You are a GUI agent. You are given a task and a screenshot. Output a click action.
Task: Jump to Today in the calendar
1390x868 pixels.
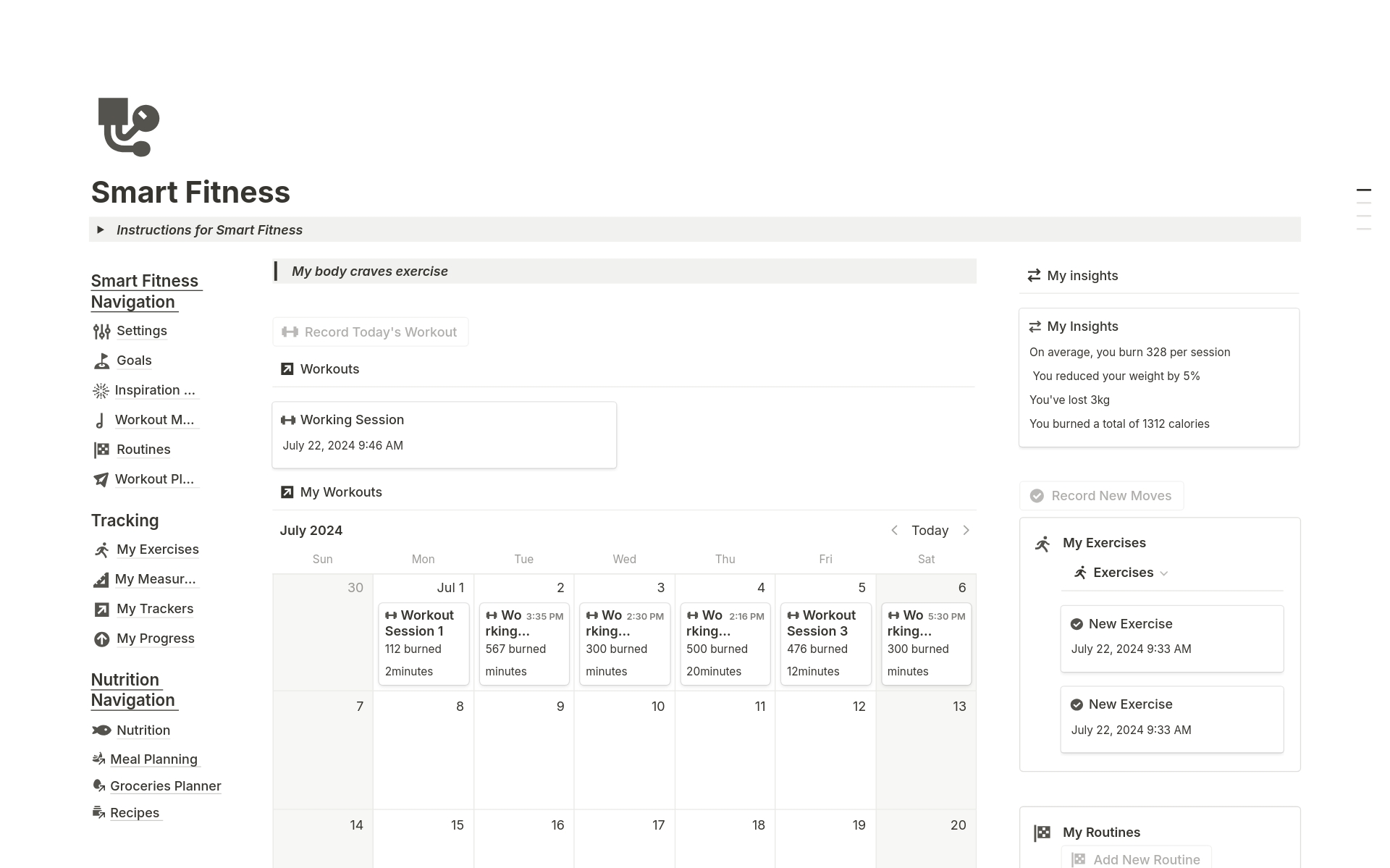coord(930,531)
